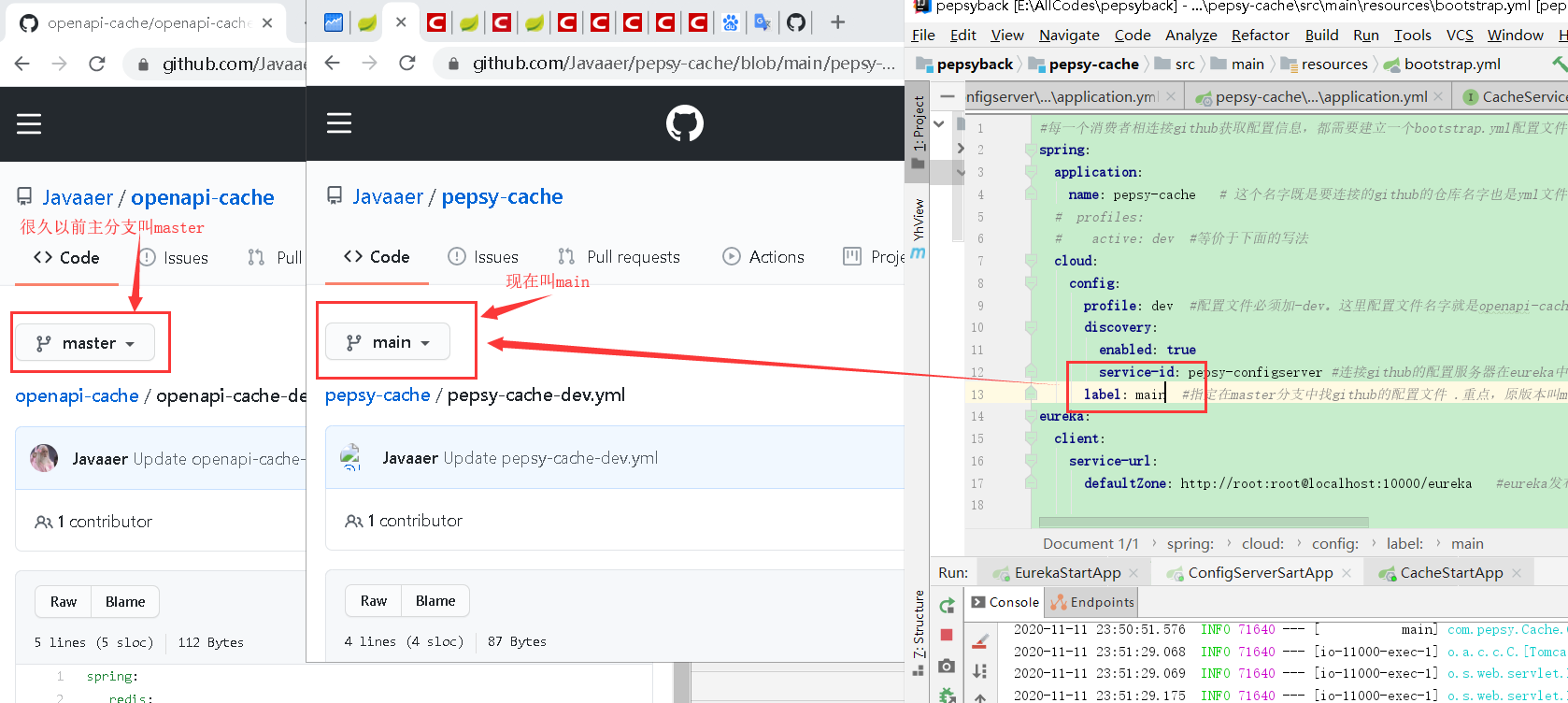The height and width of the screenshot is (703, 1568).
Task: Open Javaaer owner link in pepsy-cache header
Action: [x=388, y=196]
